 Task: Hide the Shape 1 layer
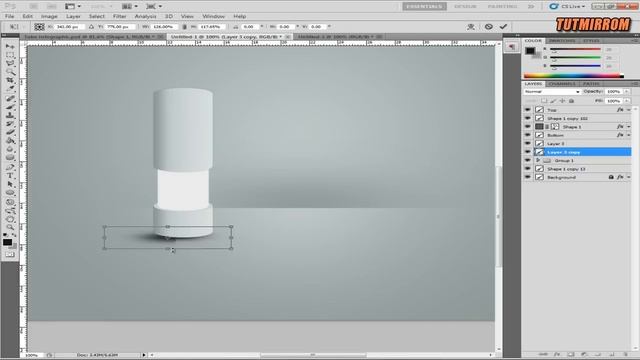coord(527,127)
